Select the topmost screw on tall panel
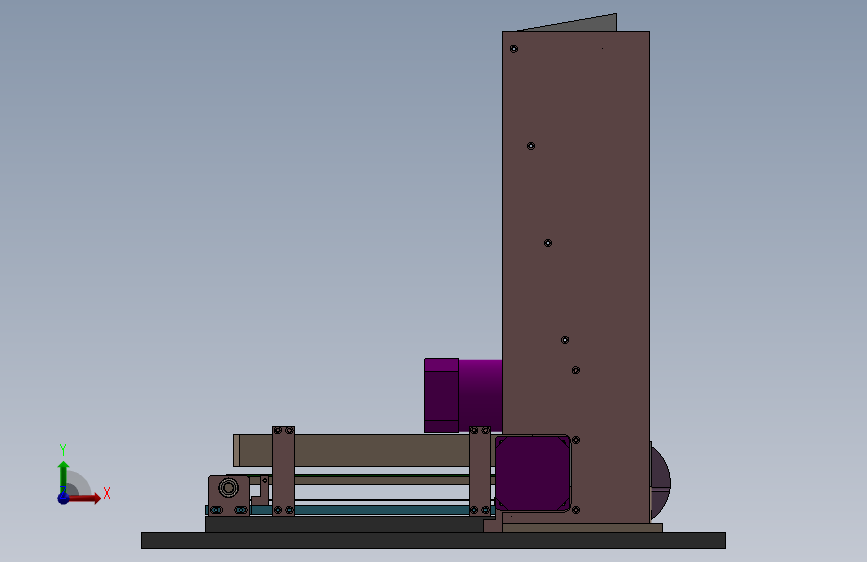Screen dimensions: 867x562 [514, 49]
